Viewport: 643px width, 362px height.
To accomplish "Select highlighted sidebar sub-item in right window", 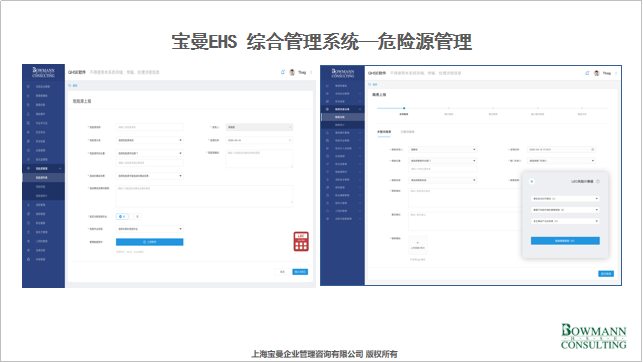I will (343, 117).
